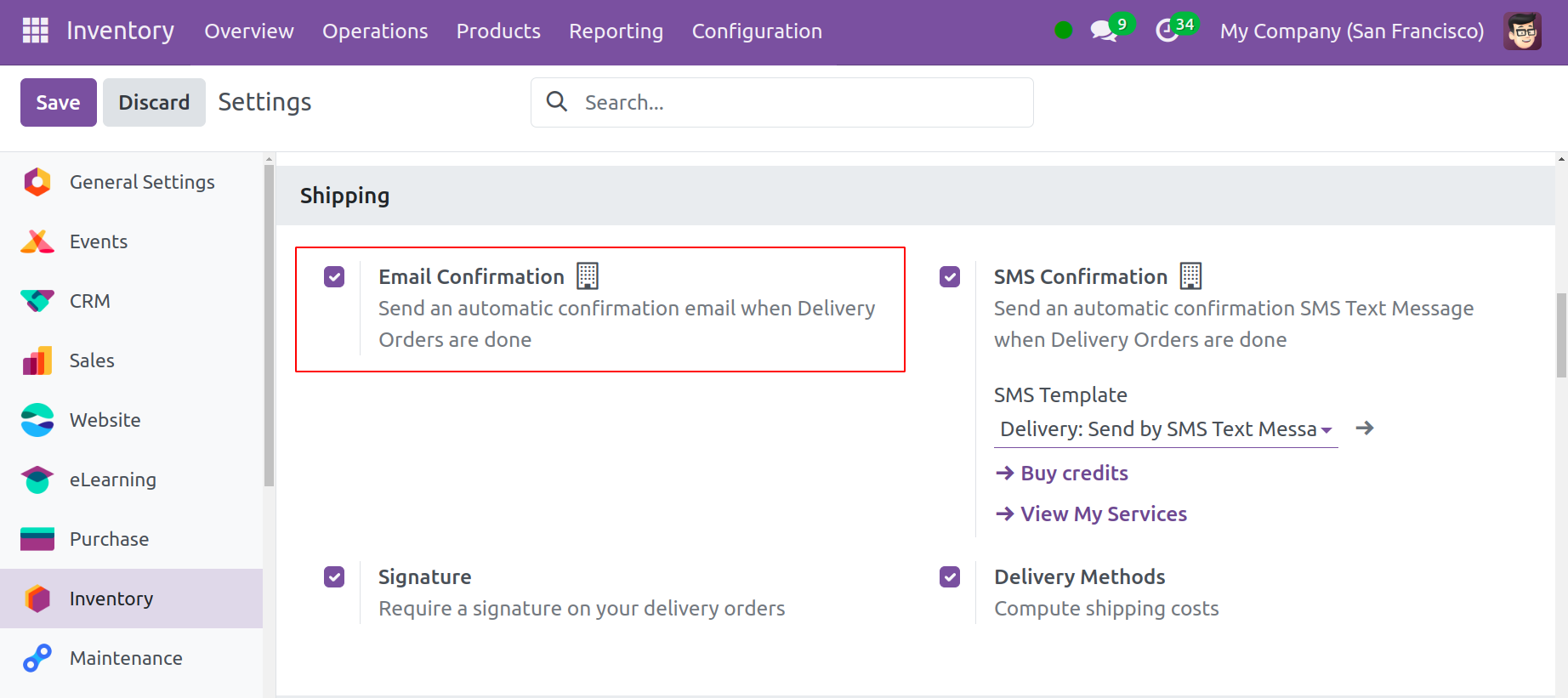Toggle the Signature checkbox
This screenshot has width=1568, height=698.
point(334,577)
